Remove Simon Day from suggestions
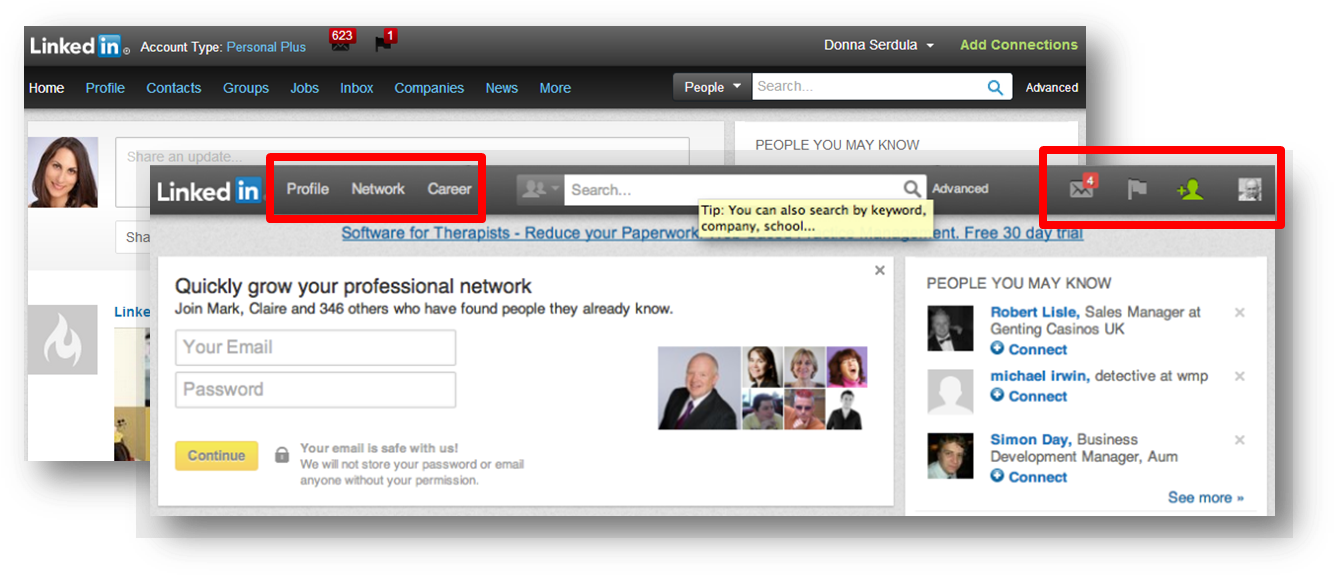 click(x=1240, y=440)
